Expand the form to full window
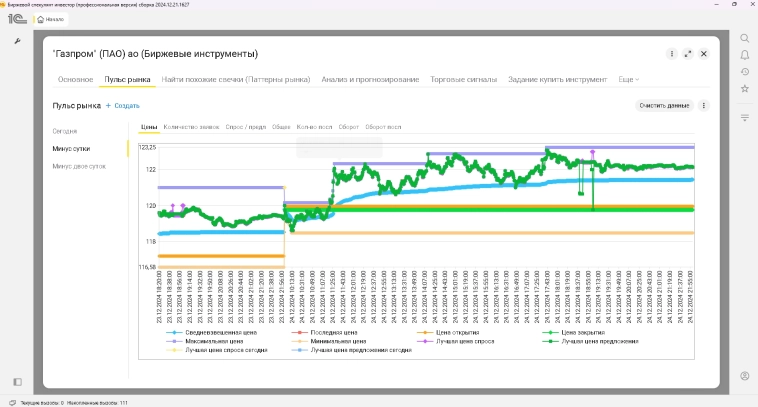 [688, 54]
